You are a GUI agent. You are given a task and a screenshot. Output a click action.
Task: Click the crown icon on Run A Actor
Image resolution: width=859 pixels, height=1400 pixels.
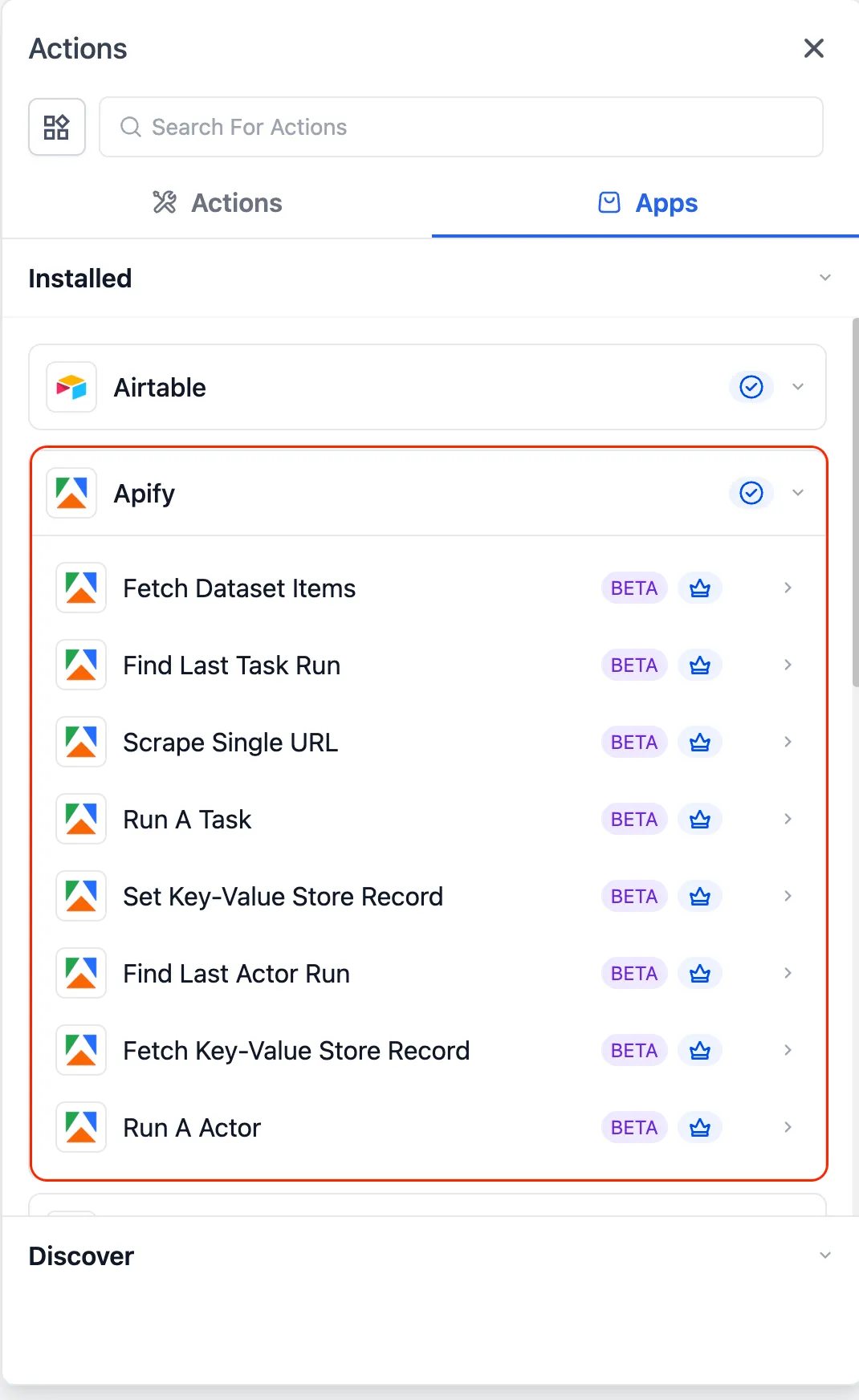point(699,1128)
